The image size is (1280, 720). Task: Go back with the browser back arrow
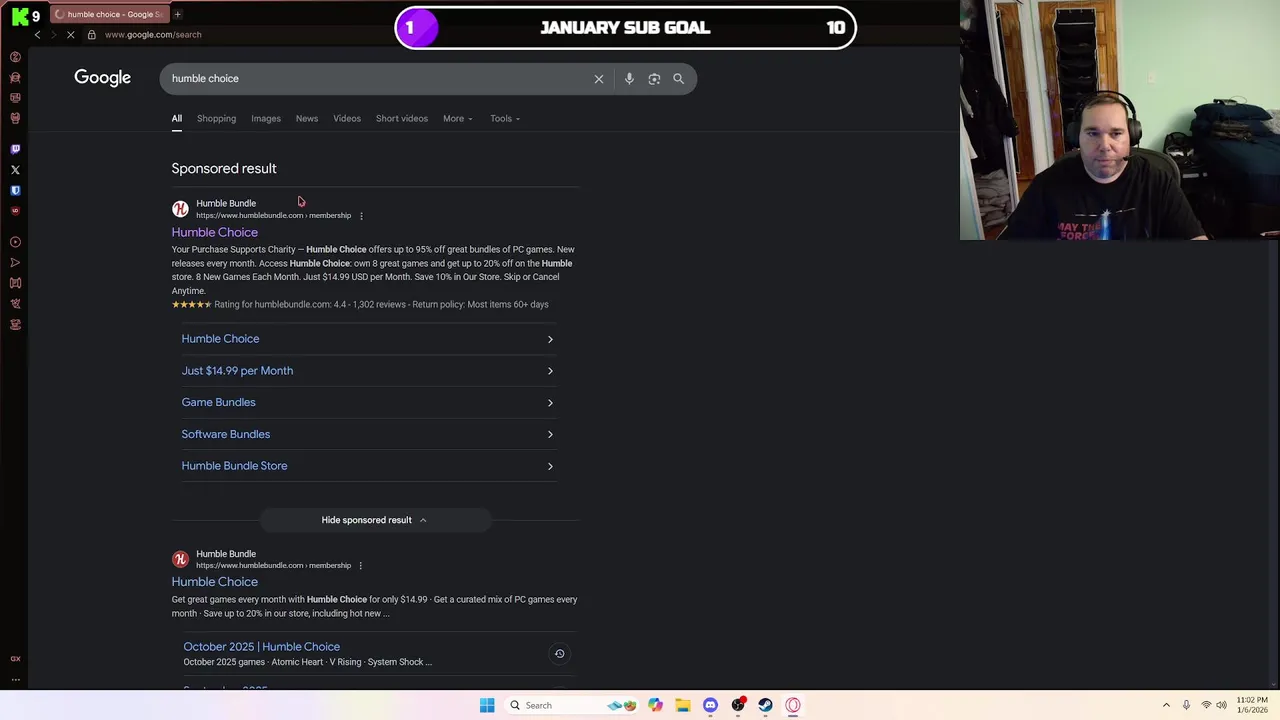tap(38, 34)
